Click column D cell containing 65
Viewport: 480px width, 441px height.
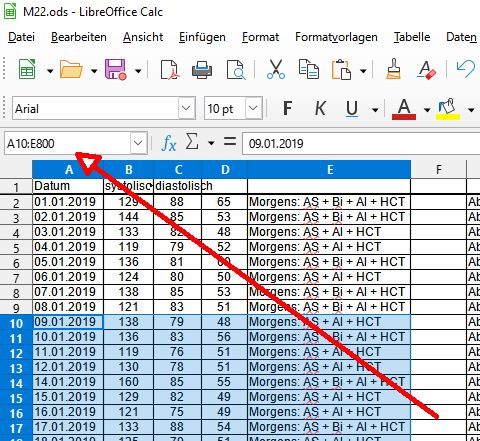(225, 202)
